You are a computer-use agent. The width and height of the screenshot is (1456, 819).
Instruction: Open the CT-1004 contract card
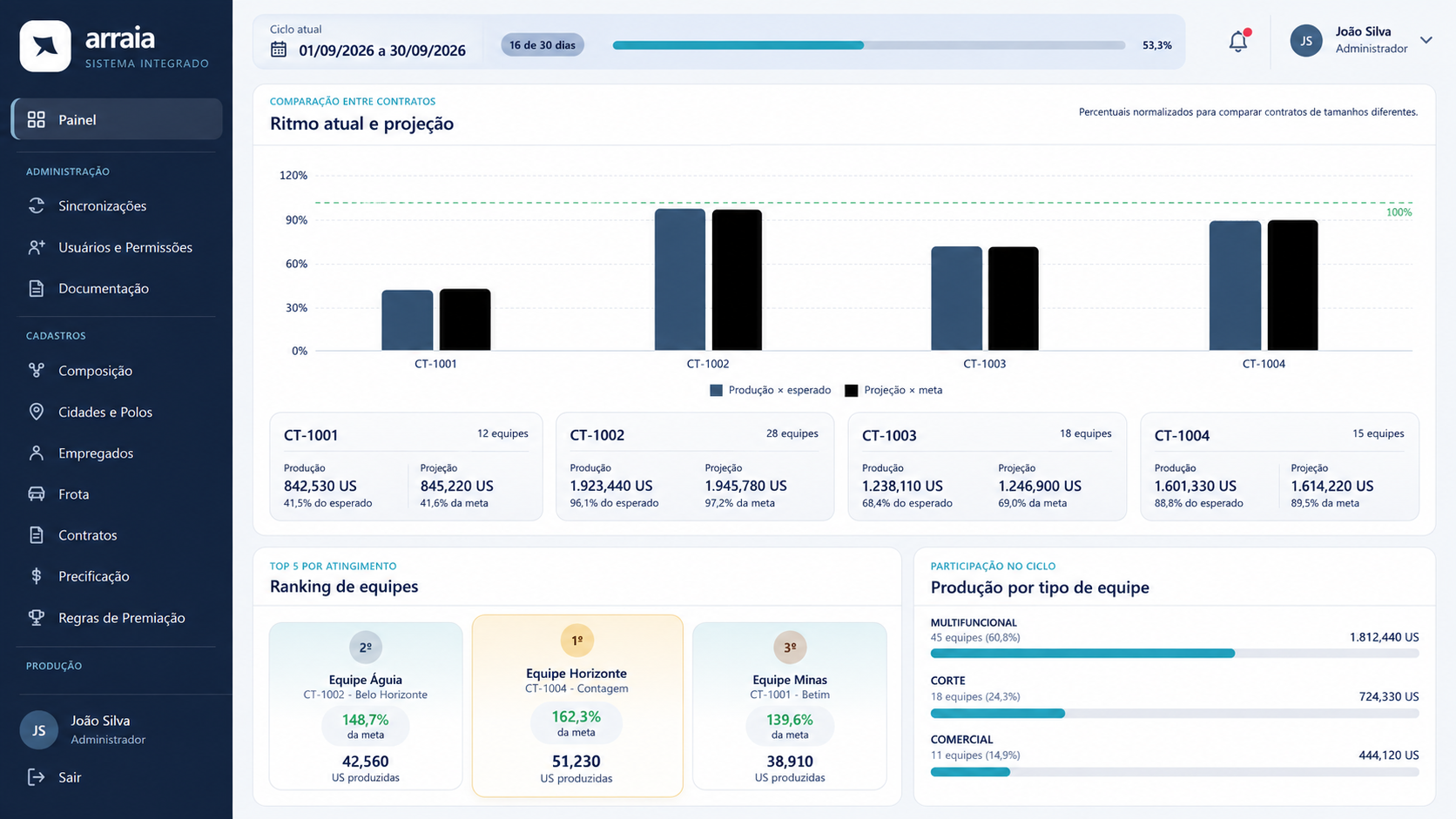tap(1280, 467)
